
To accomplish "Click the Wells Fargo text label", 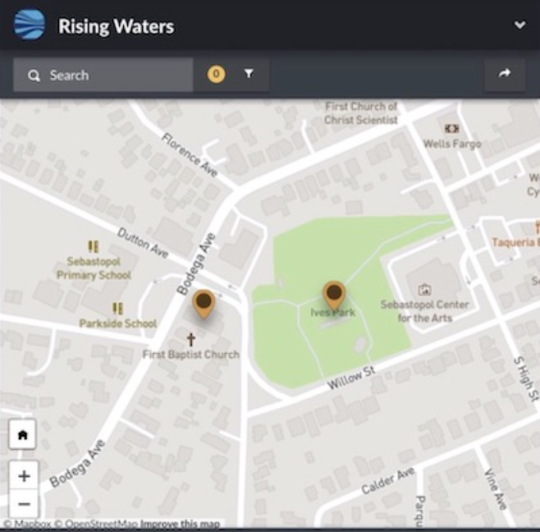I will pyautogui.click(x=452, y=144).
